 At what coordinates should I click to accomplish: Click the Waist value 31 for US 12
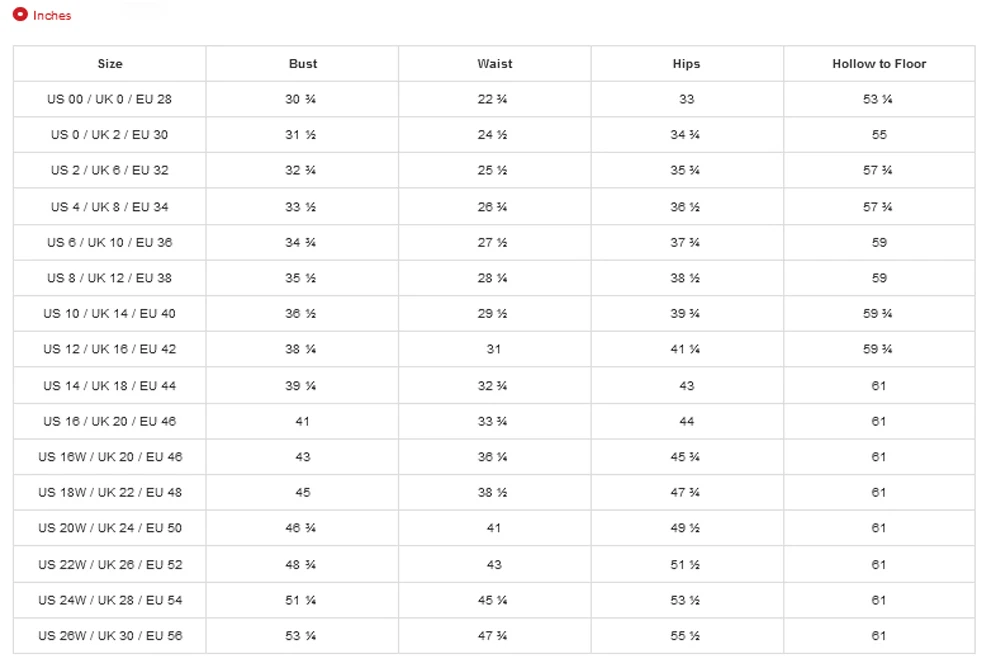(x=494, y=349)
